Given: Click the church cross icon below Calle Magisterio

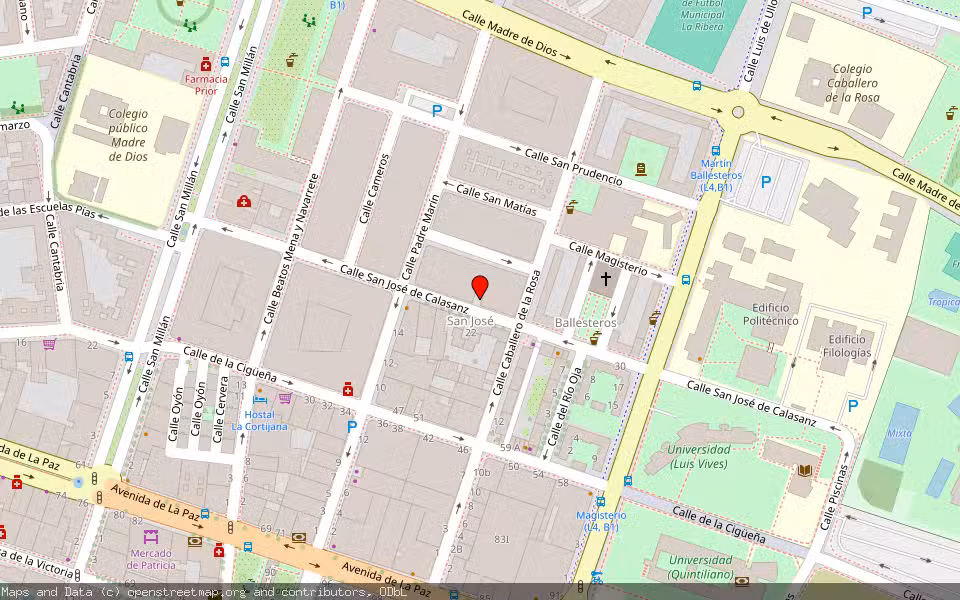Looking at the screenshot, I should coord(605,278).
